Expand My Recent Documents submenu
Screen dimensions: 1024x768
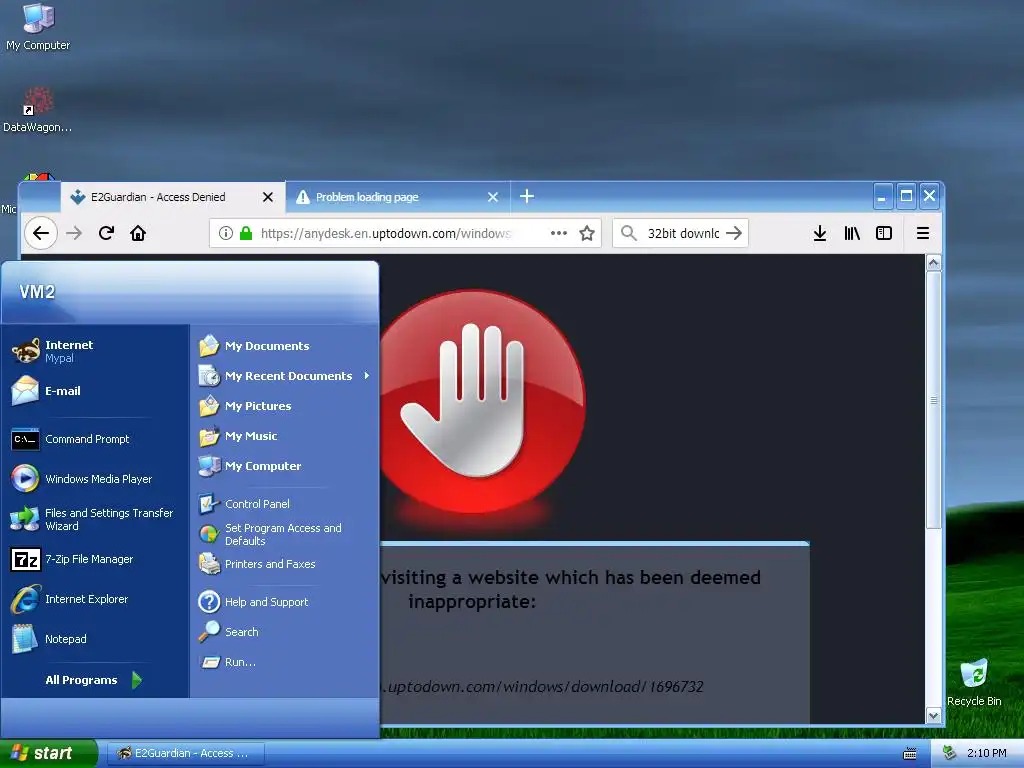285,376
